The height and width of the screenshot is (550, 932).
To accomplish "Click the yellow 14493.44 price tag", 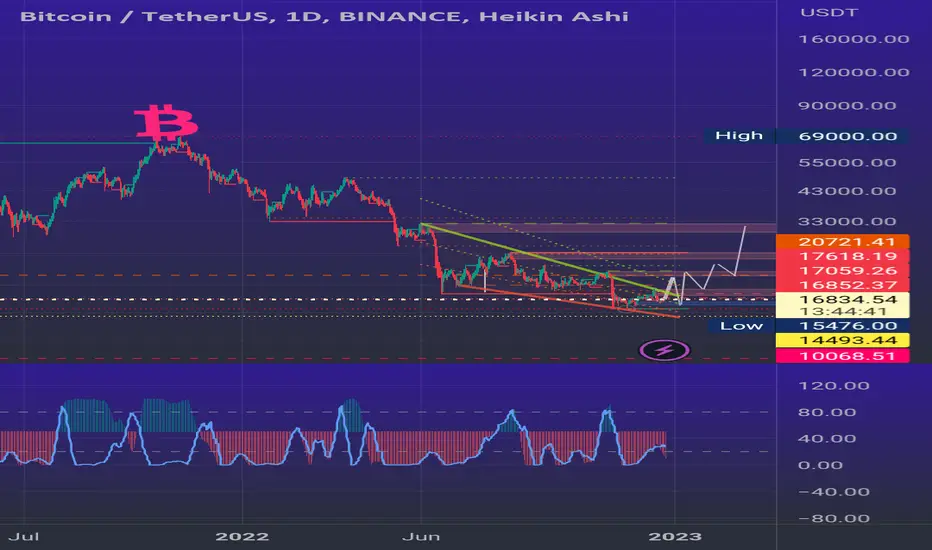I will click(x=842, y=340).
